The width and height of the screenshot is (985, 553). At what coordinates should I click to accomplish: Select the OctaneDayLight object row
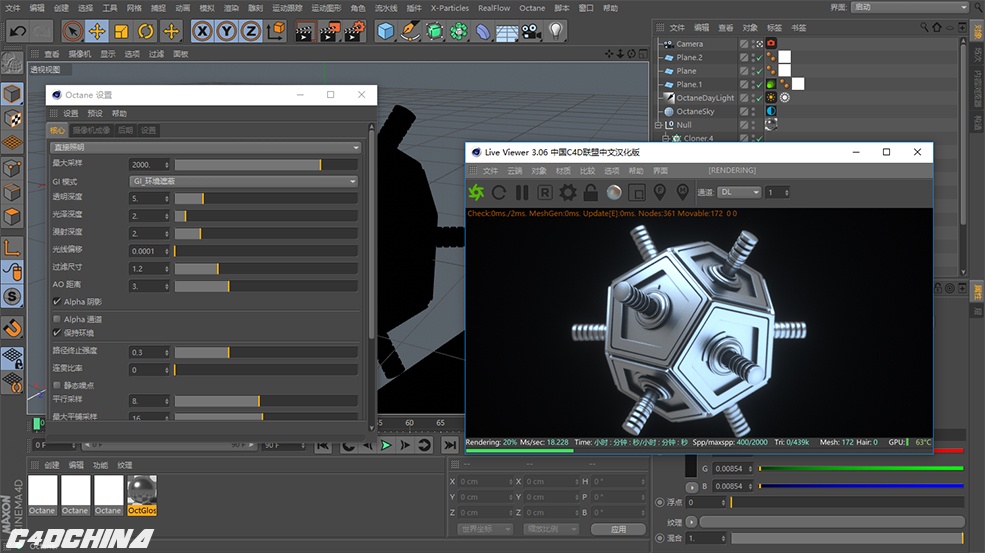point(705,98)
